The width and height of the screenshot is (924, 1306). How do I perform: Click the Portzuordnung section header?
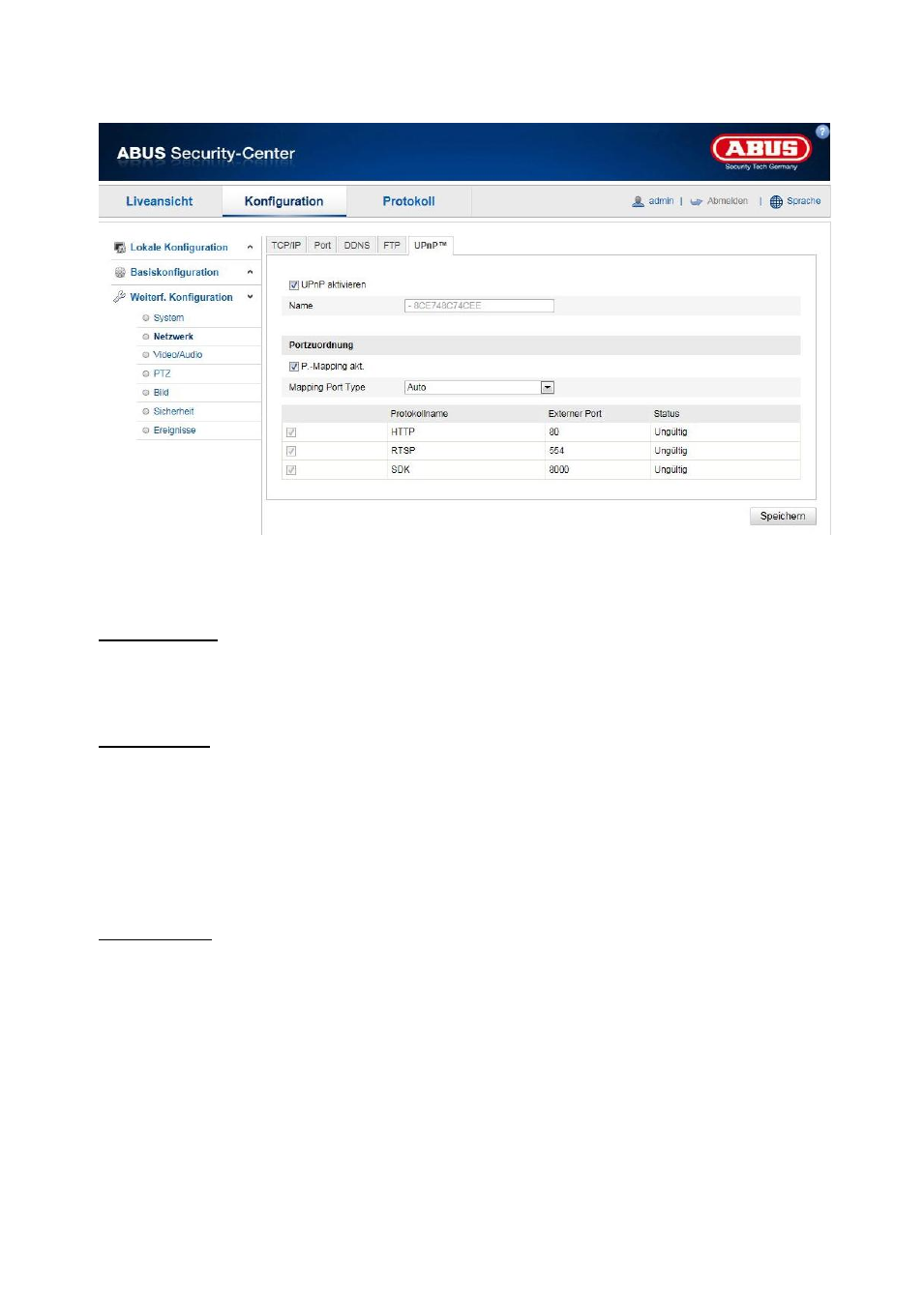pos(542,345)
